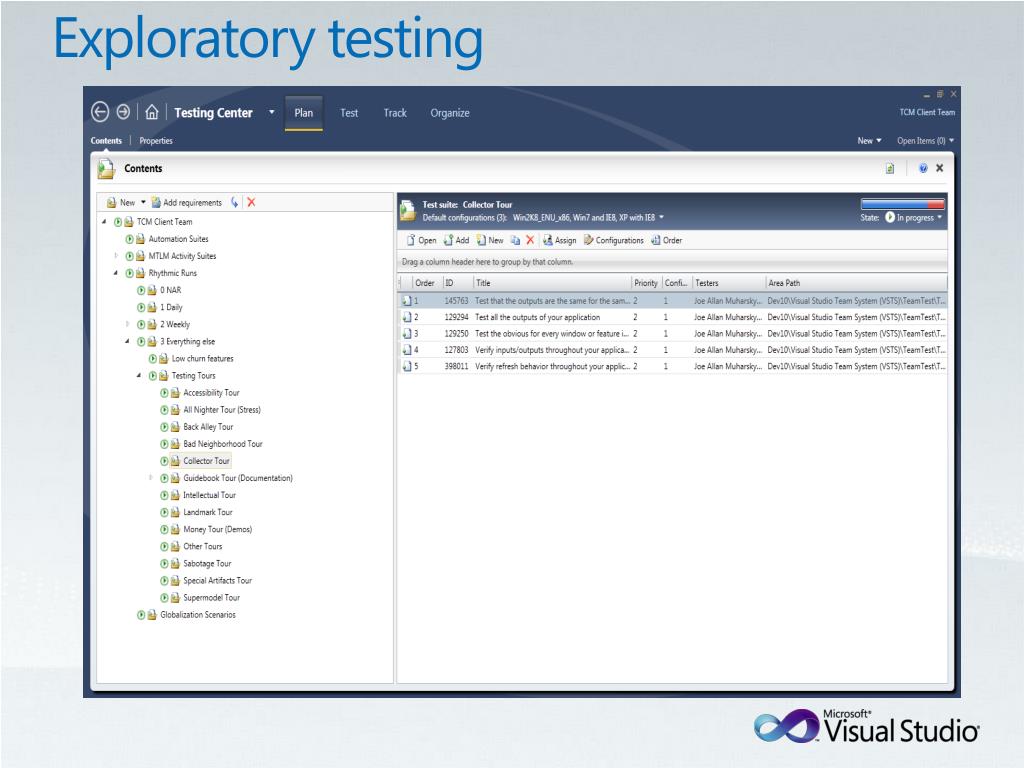1024x768 pixels.
Task: Click status icon next to Other Tours
Action: pos(165,546)
